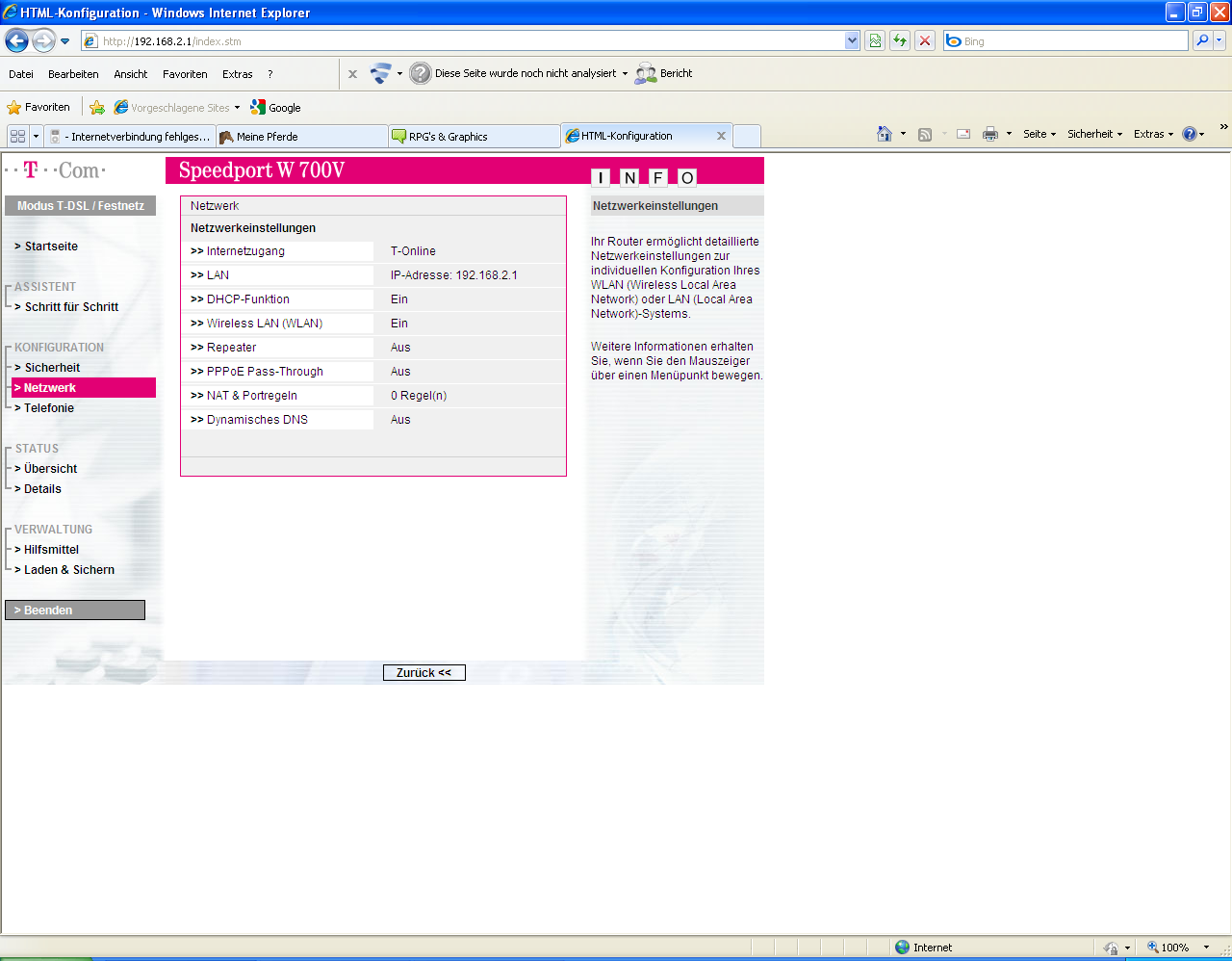
Task: Click the Compatibility View icon
Action: [x=875, y=40]
